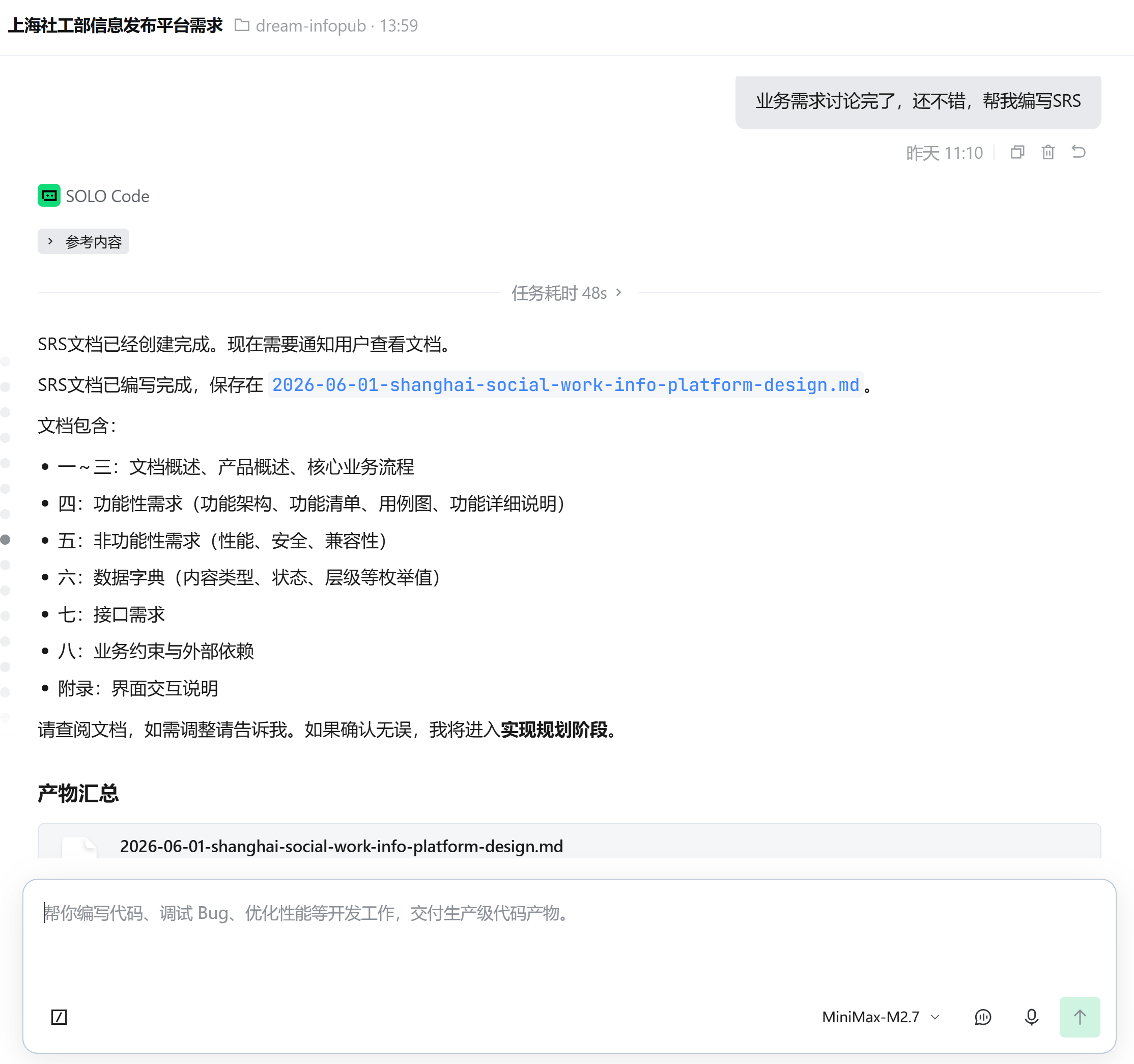Click timestamp 昨天 11:10
The image size is (1134, 1064).
[944, 153]
